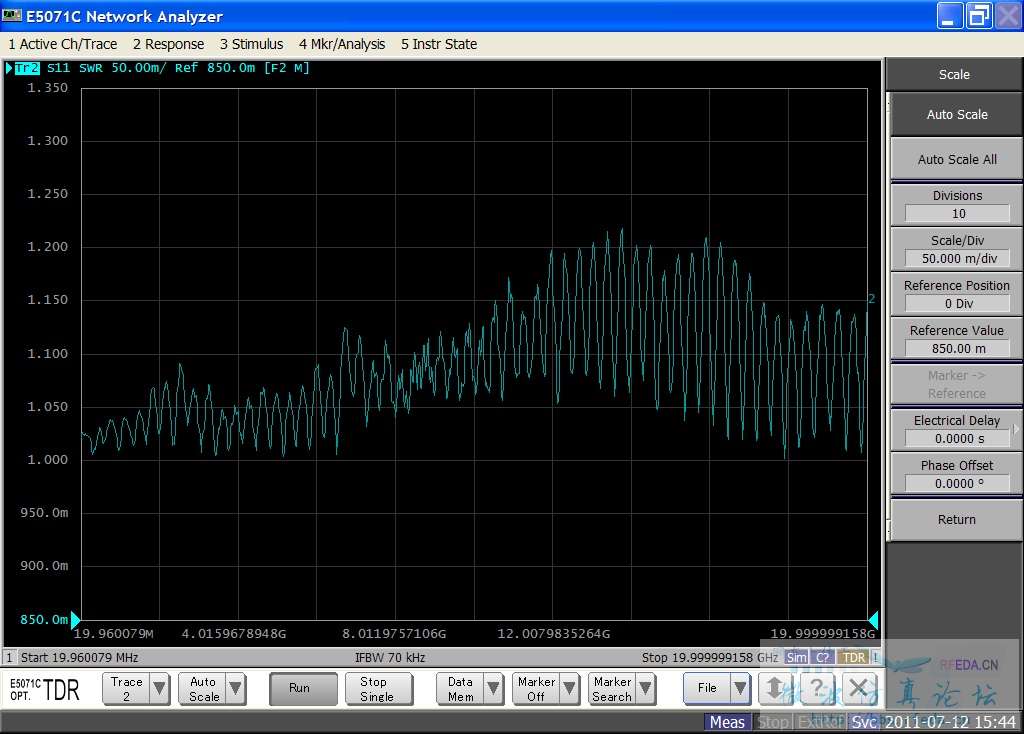The height and width of the screenshot is (734, 1024).
Task: Click the TDR status indicator
Action: pos(853,658)
